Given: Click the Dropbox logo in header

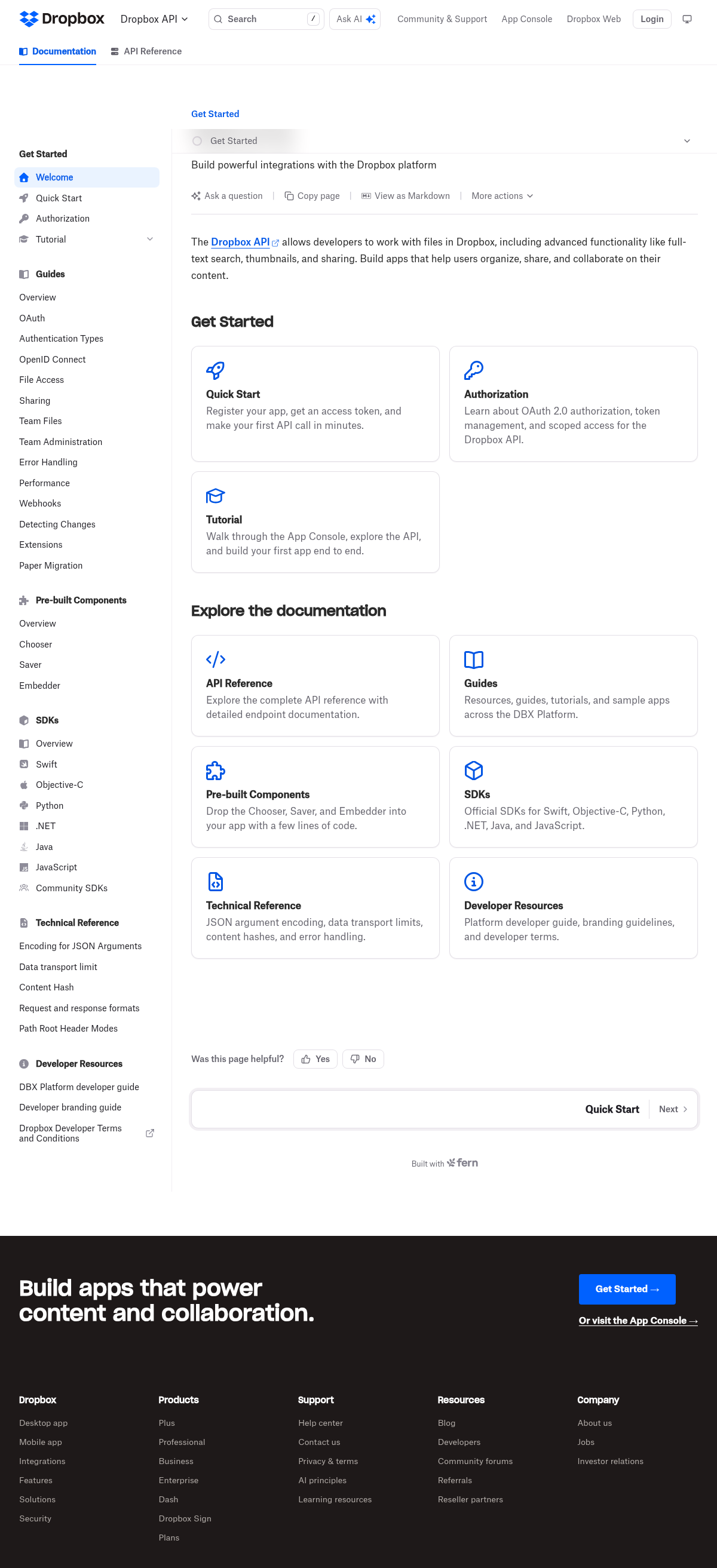Looking at the screenshot, I should coord(62,19).
